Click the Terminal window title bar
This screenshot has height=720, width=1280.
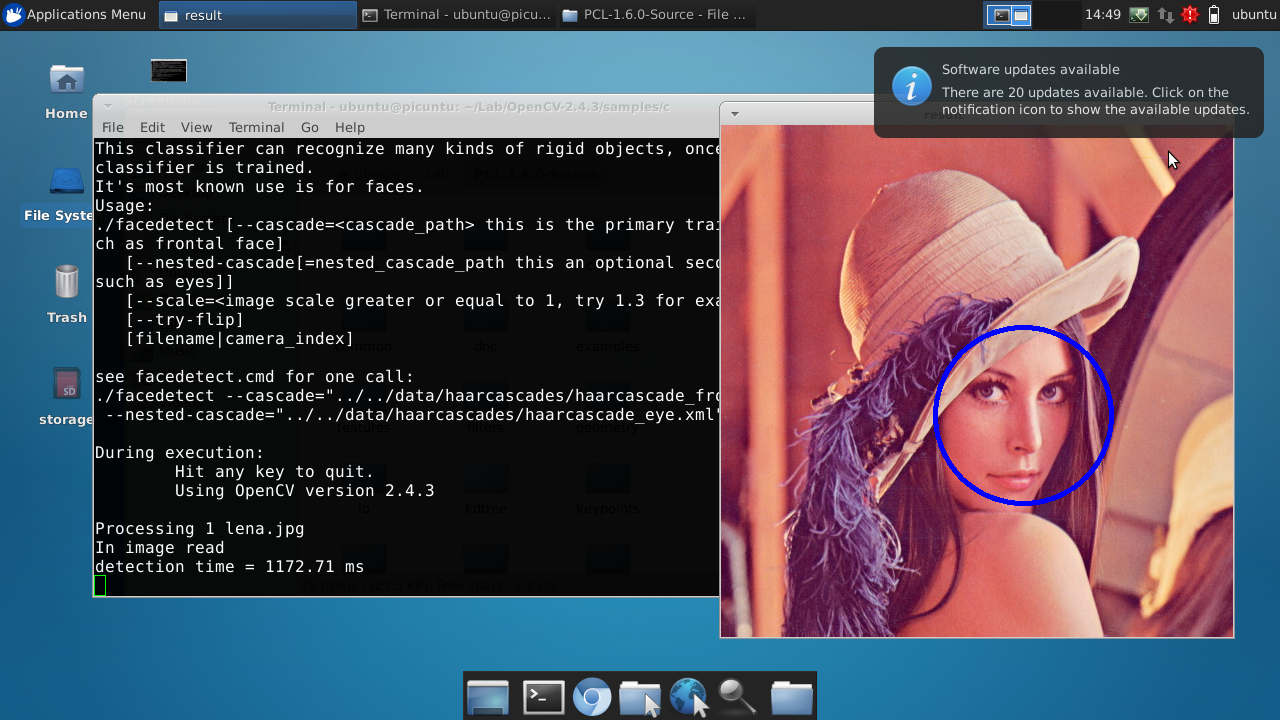pyautogui.click(x=406, y=106)
